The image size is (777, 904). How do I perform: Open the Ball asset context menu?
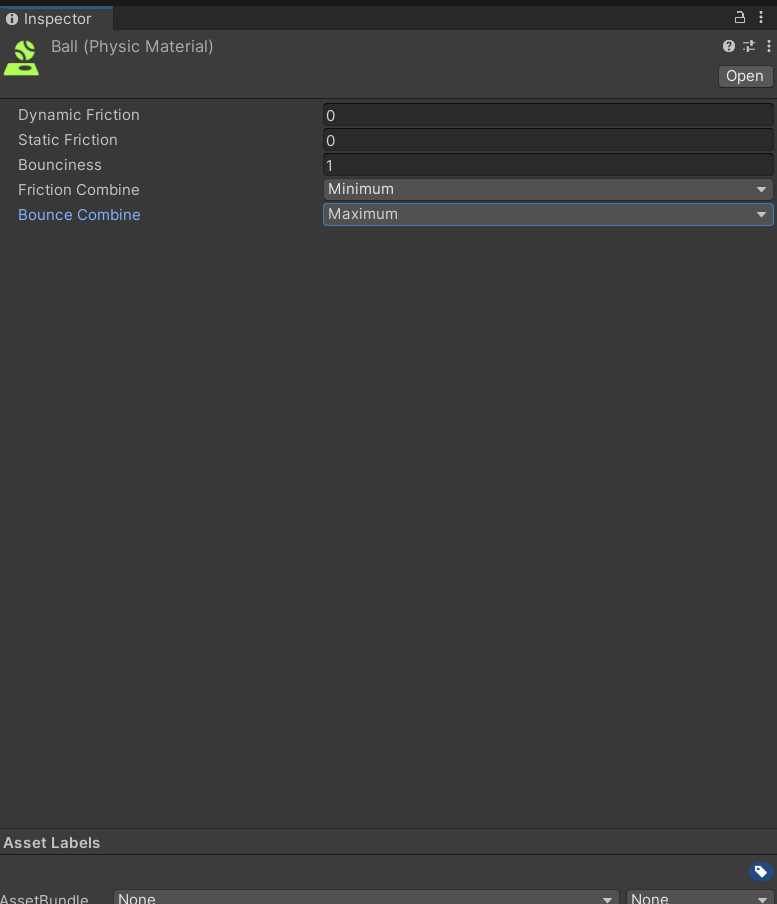coord(768,46)
